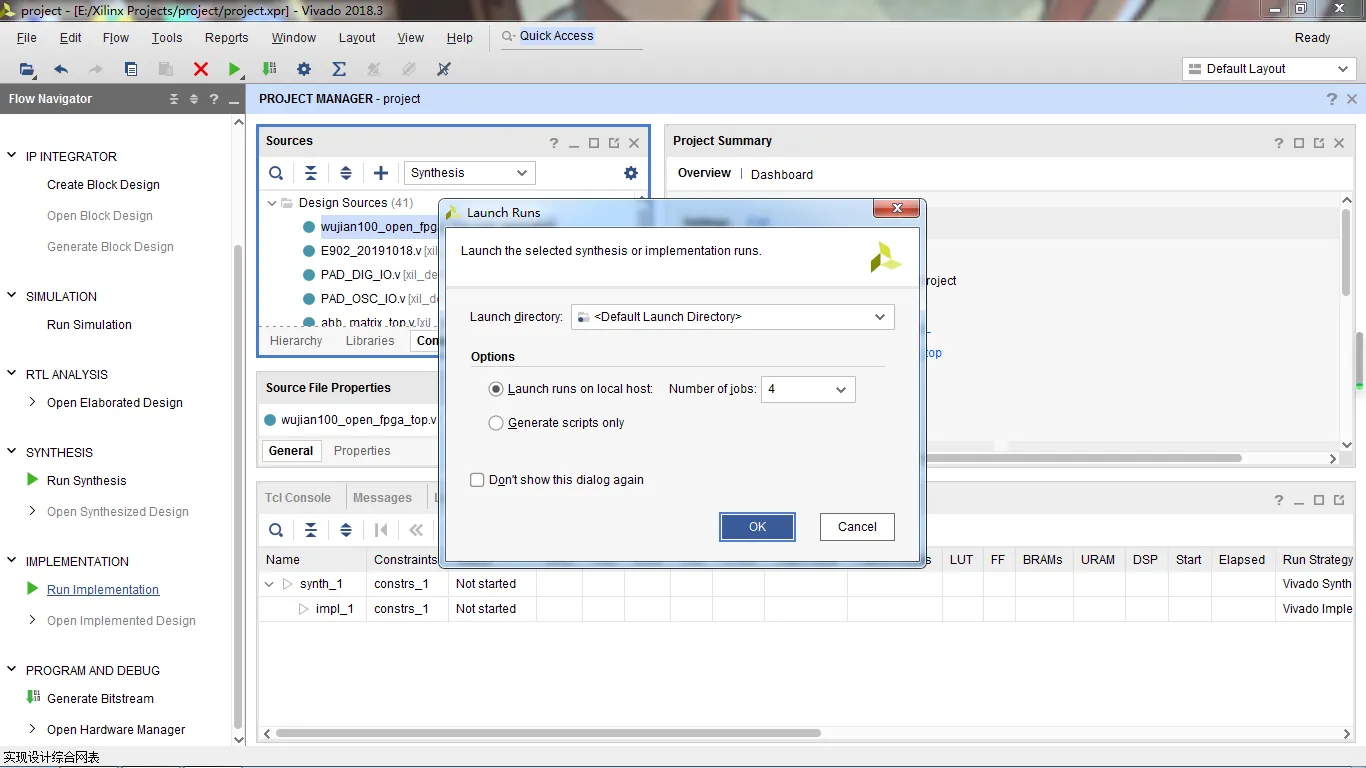Open the Flow menu

tap(116, 38)
